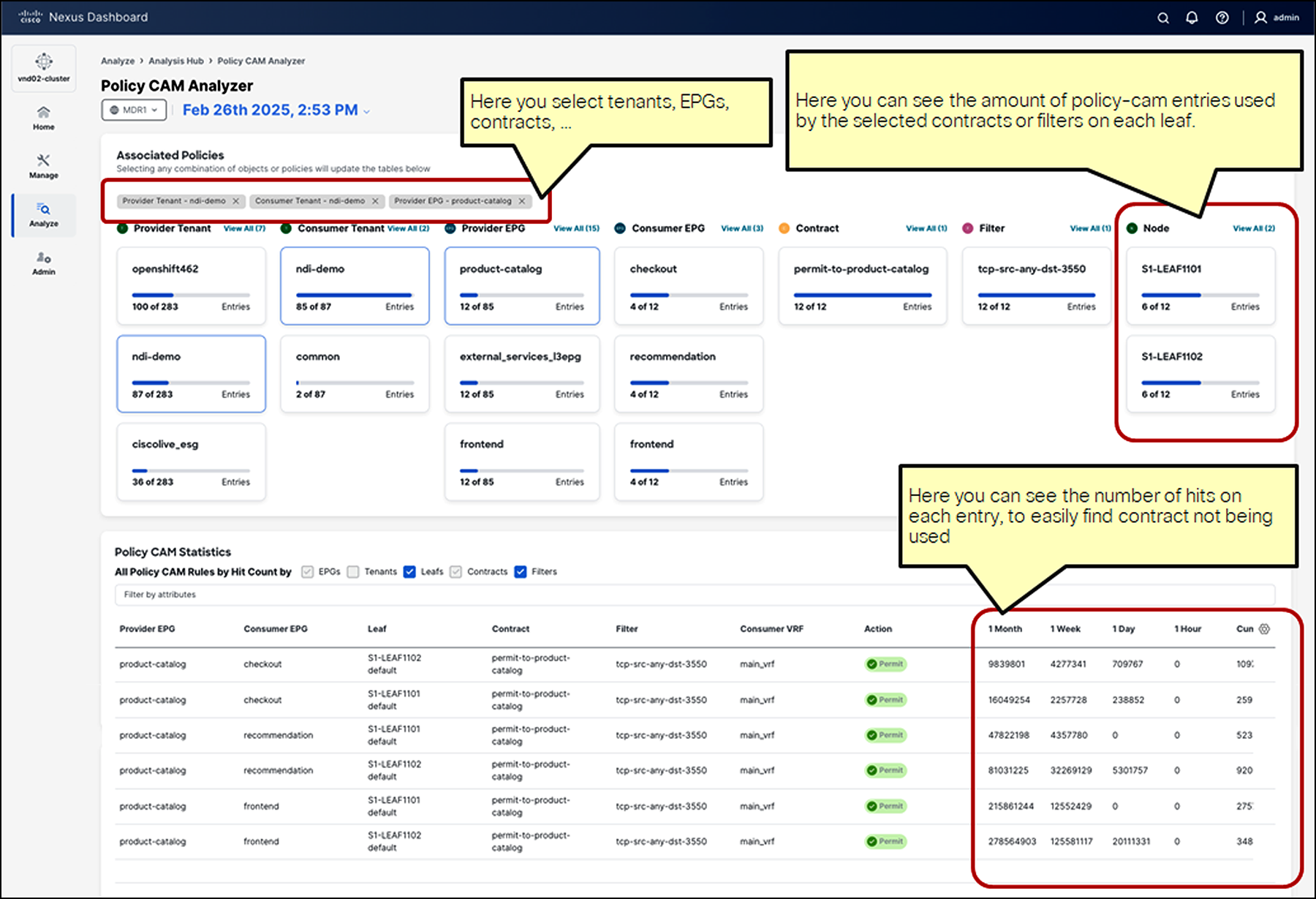1316x899 pixels.
Task: Select the checkout consumer EPG card
Action: coord(689,286)
